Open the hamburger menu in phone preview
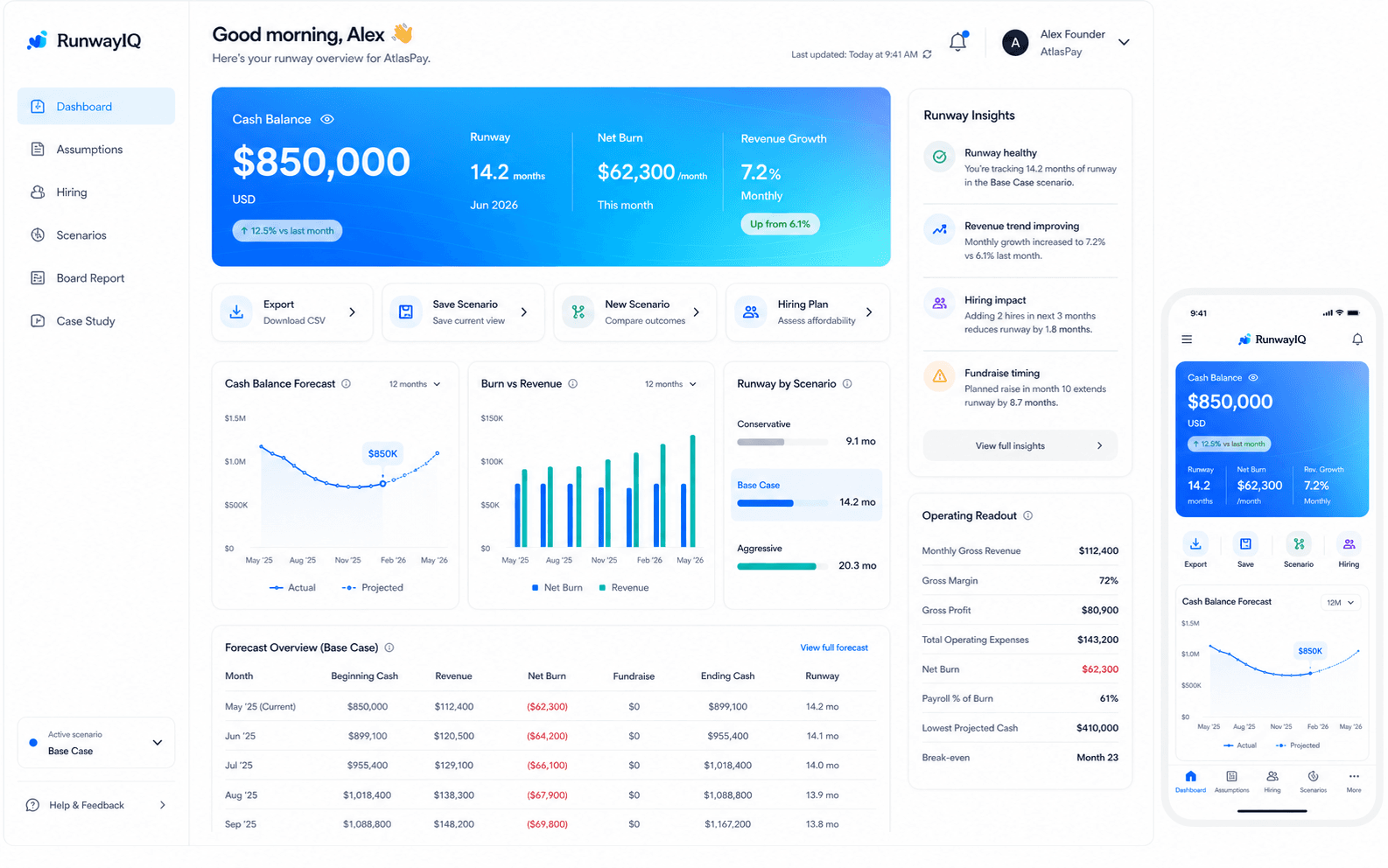1388x868 pixels. [x=1187, y=339]
